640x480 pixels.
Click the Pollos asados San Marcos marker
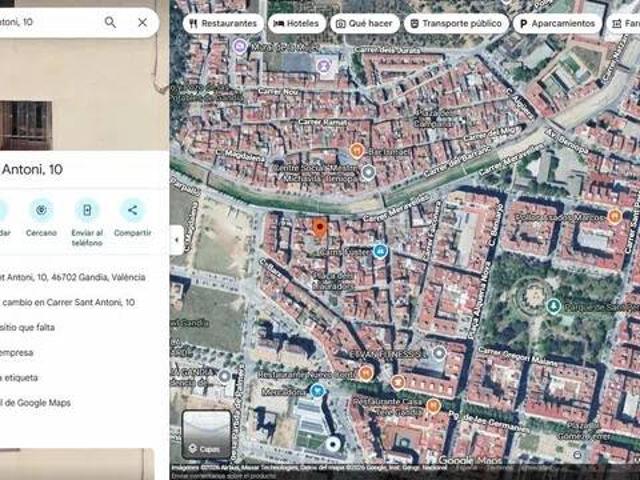tap(614, 216)
